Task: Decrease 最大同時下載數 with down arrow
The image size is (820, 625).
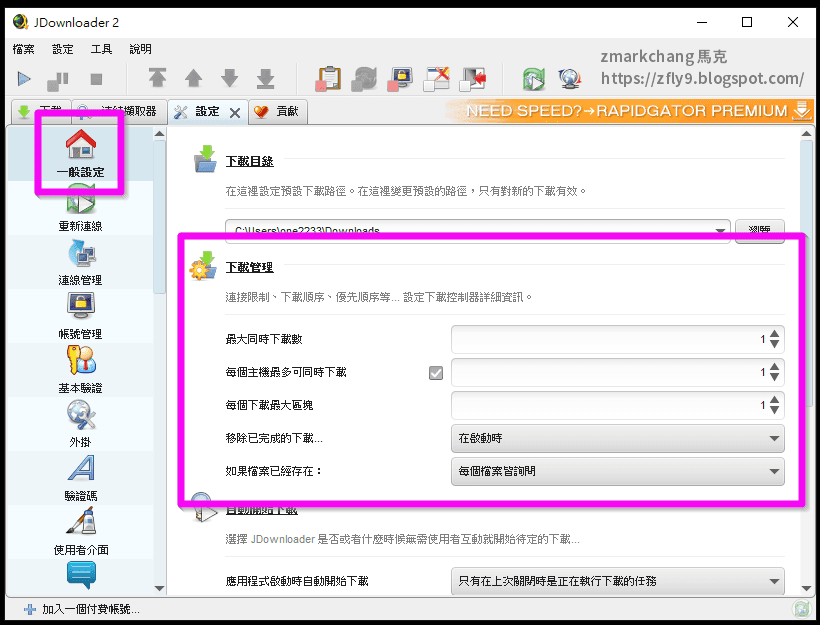Action: pyautogui.click(x=775, y=344)
